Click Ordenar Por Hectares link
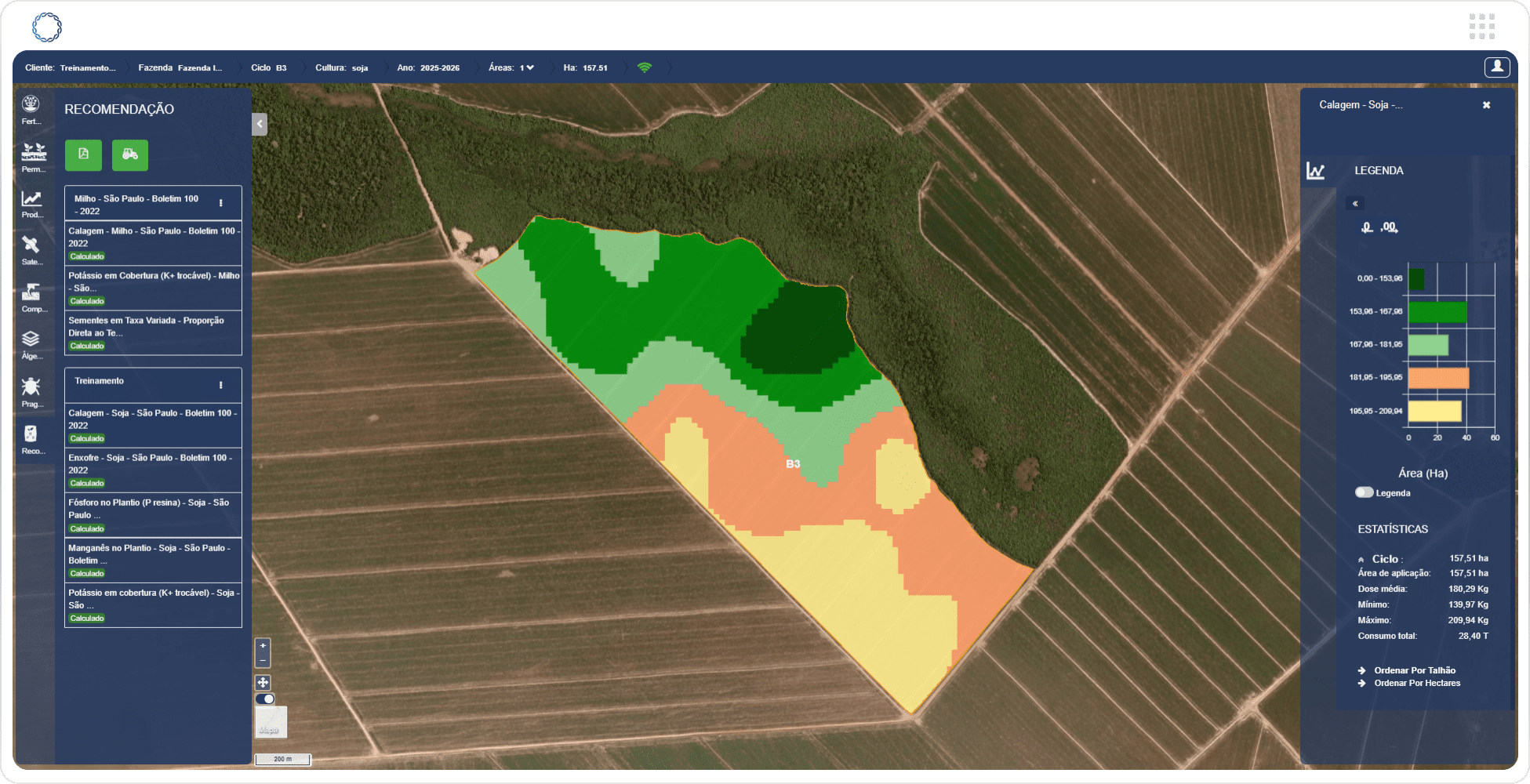1530x784 pixels. coord(1416,683)
